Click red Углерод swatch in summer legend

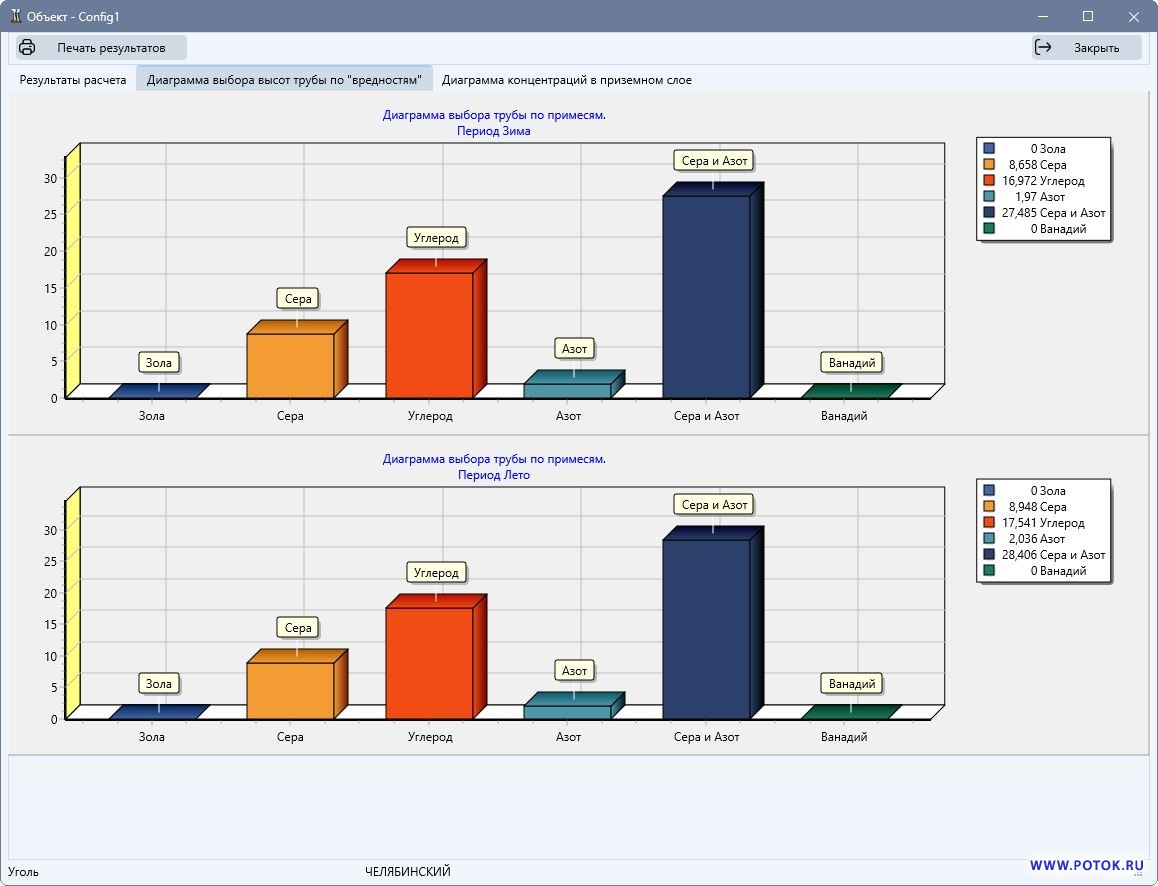(x=989, y=523)
